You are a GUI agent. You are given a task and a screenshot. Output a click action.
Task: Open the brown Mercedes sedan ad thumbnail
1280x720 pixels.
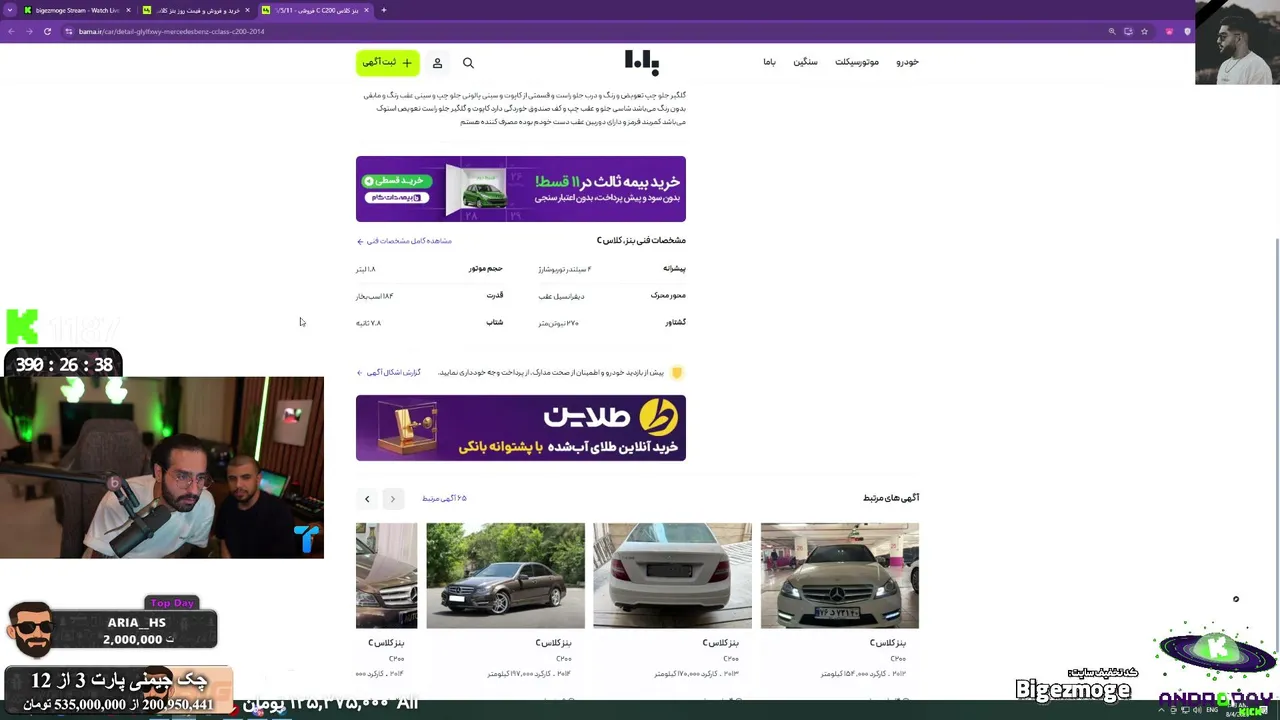[506, 576]
